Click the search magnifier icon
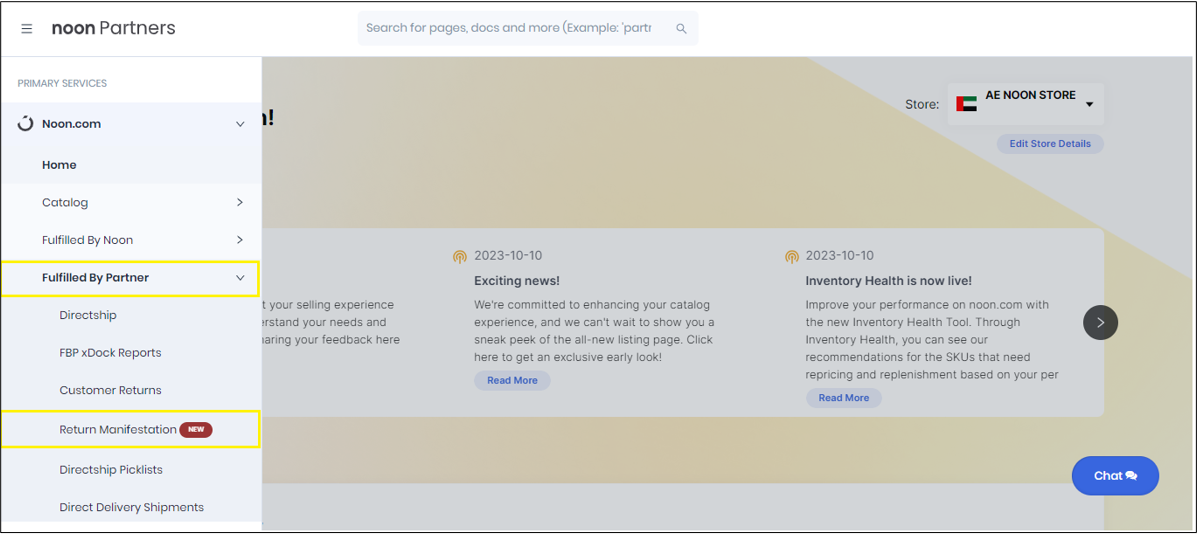Screen dimensions: 1200x536 click(681, 29)
